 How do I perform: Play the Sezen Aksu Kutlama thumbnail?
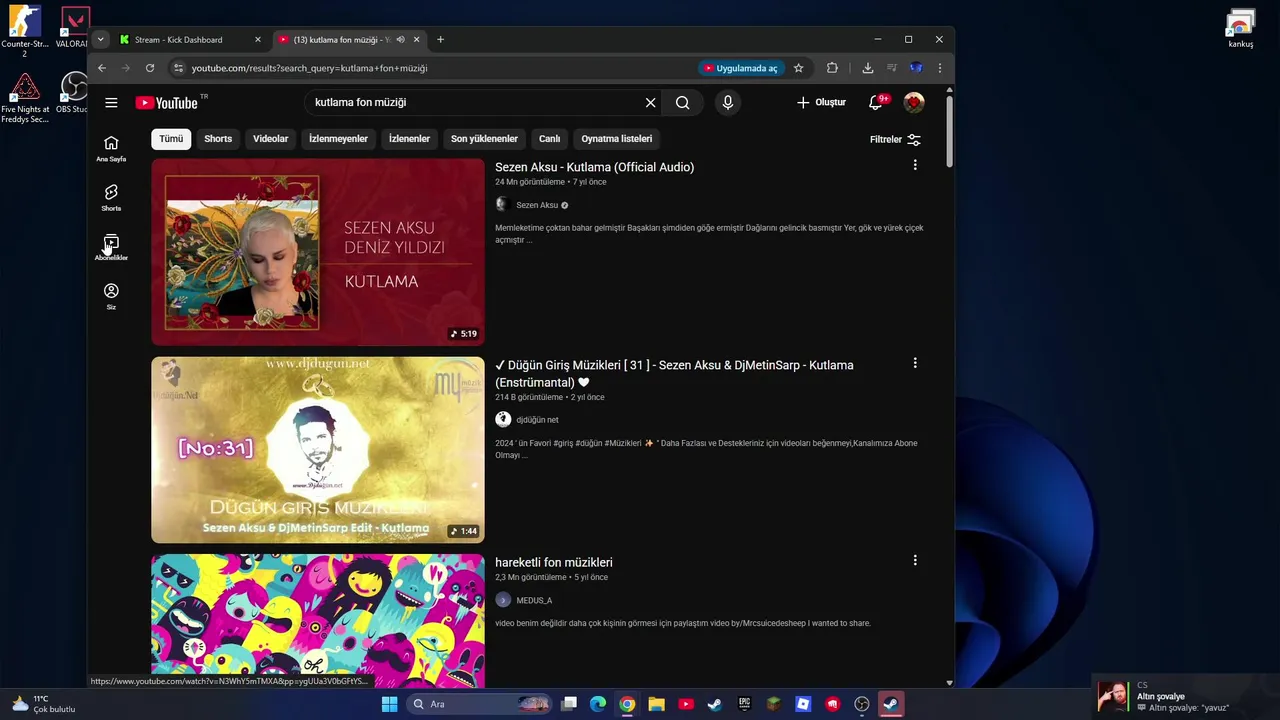click(x=318, y=252)
